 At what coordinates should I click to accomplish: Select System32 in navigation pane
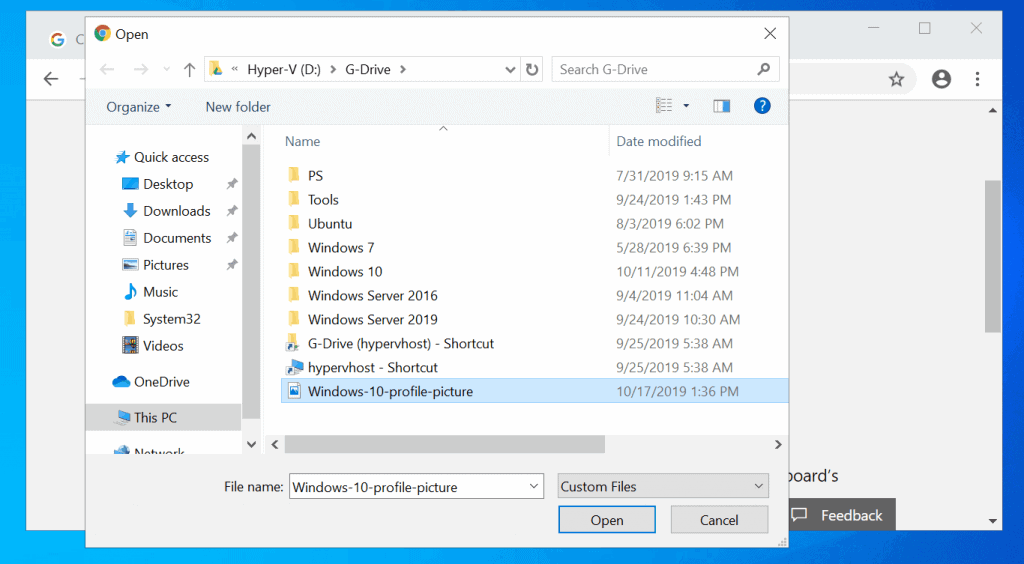pos(172,319)
